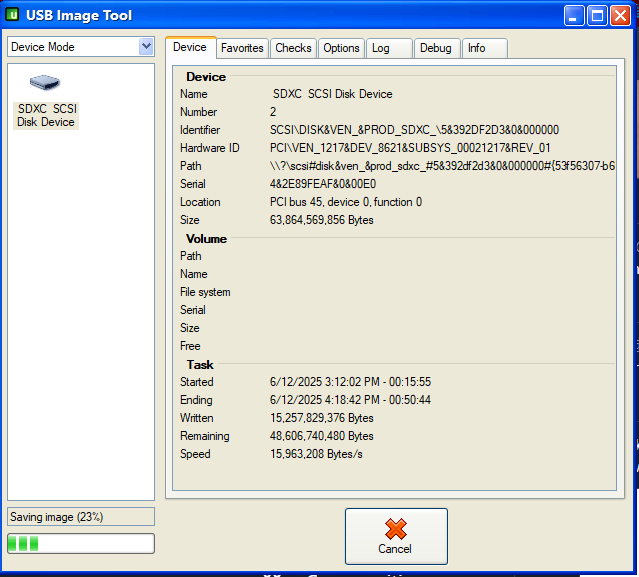The width and height of the screenshot is (639, 577).
Task: Click the Size value 63,864,569,856 Bytes
Action: click(322, 220)
